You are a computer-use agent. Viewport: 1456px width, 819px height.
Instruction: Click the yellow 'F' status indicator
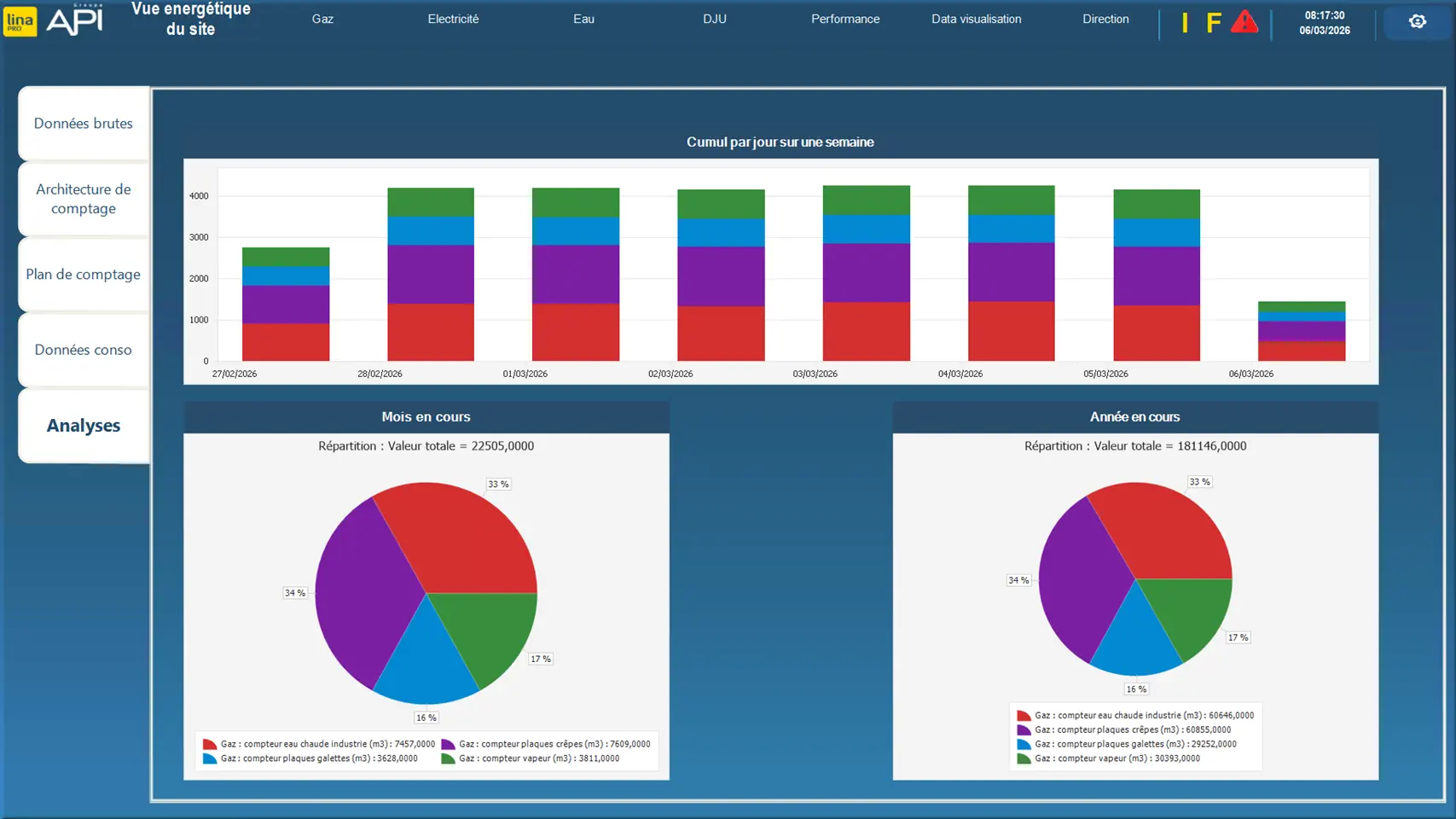click(1213, 23)
